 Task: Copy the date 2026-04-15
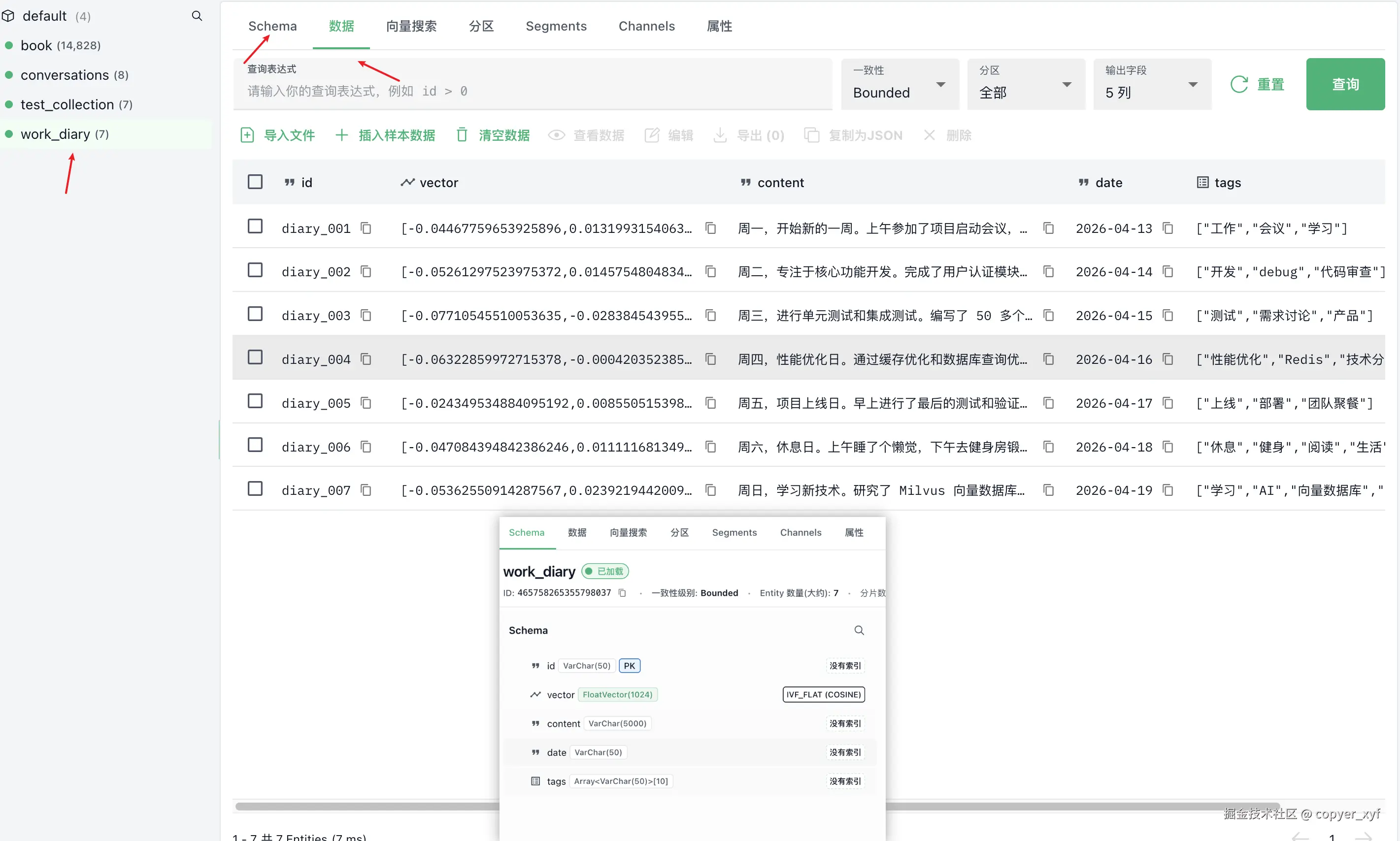[x=1167, y=316]
